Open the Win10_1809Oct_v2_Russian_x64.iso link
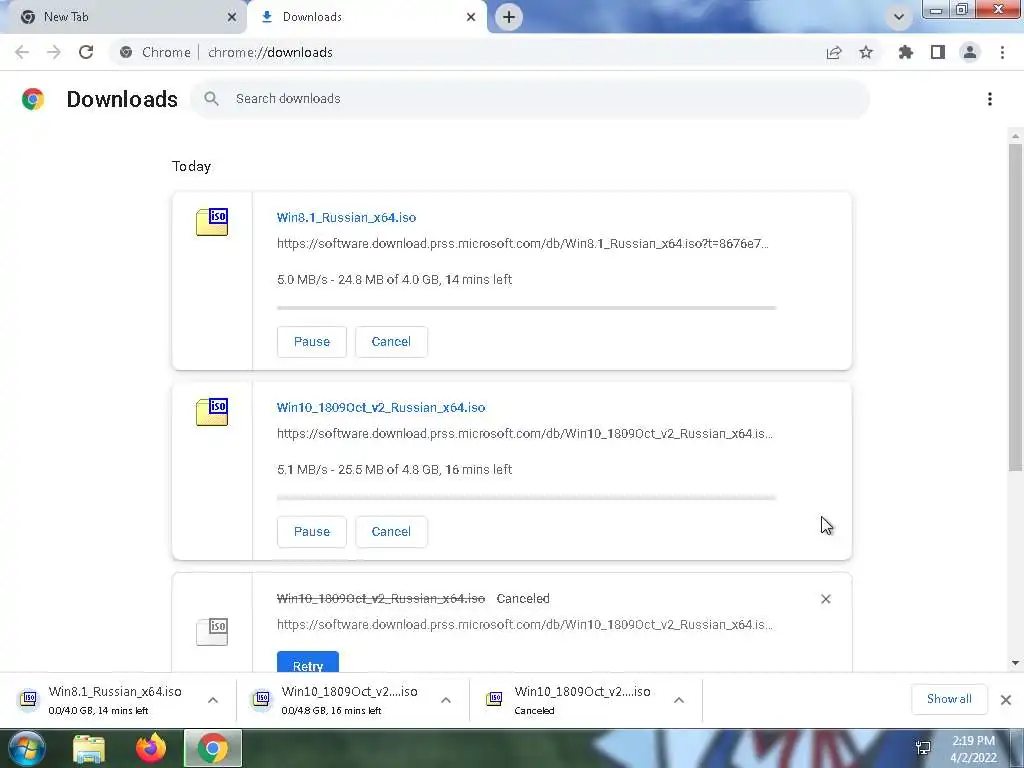Viewport: 1024px width, 768px height. coord(381,408)
